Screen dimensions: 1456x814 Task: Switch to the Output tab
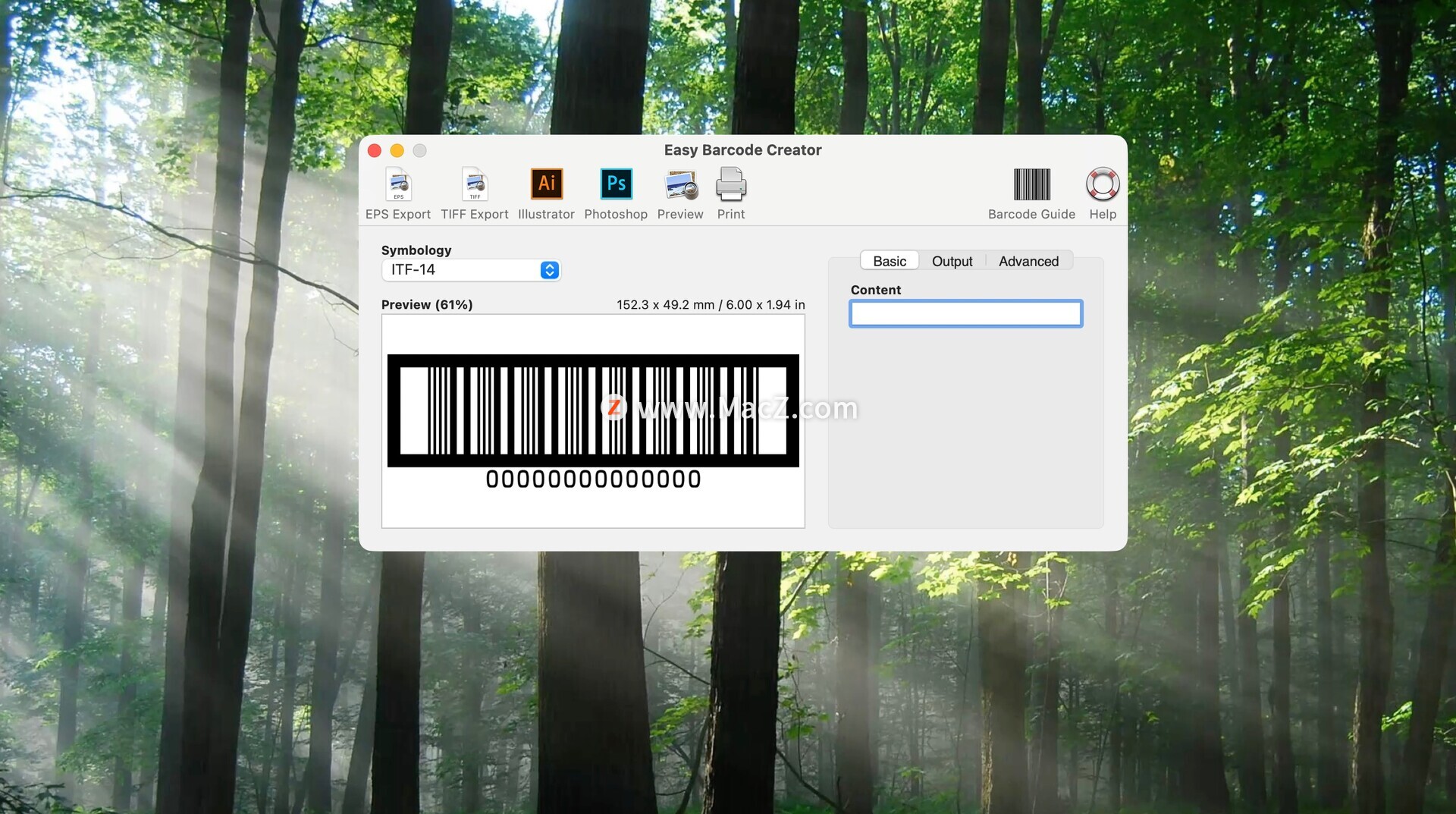(952, 261)
